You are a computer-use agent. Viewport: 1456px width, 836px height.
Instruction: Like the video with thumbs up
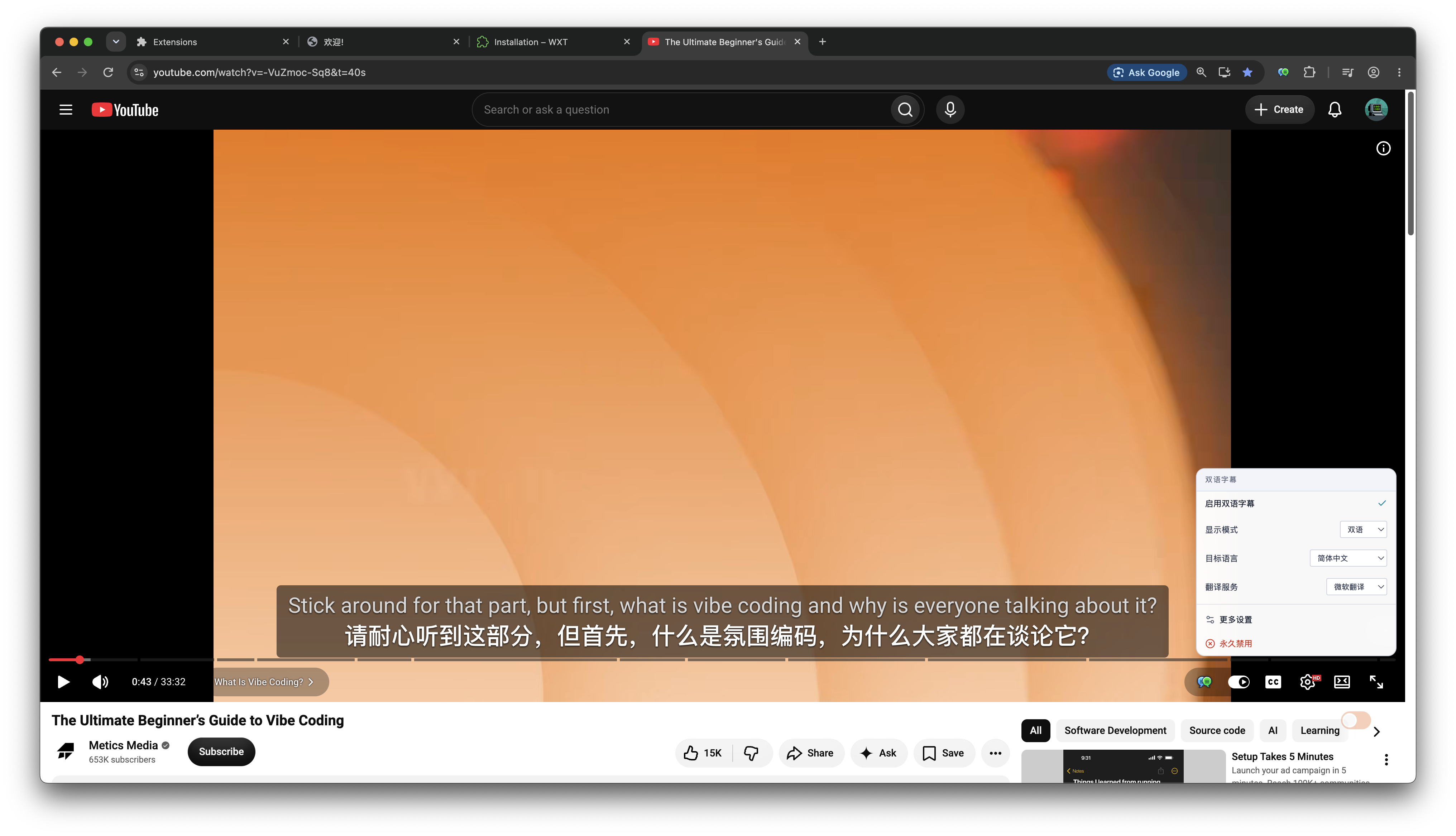(x=703, y=753)
